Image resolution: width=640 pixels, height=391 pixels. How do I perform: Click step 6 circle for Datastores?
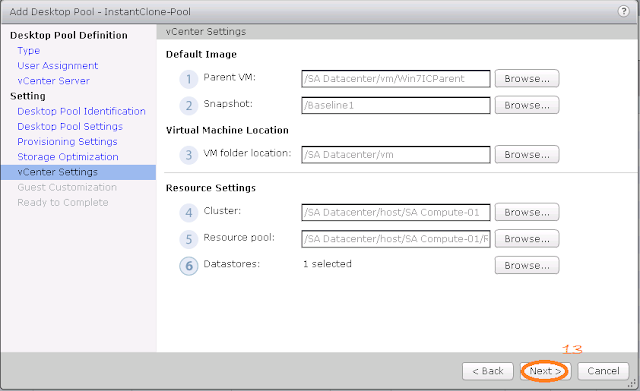pyautogui.click(x=189, y=266)
